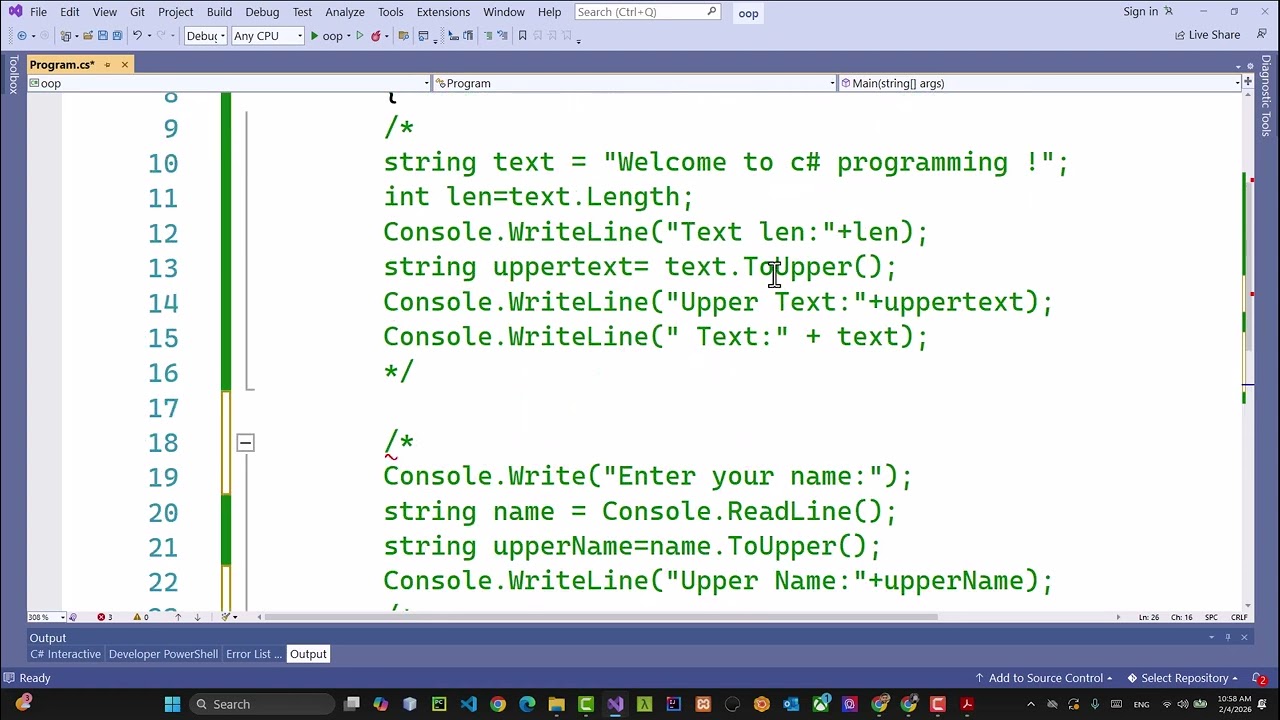The image size is (1280, 720).
Task: Open the File menu
Action: [38, 12]
